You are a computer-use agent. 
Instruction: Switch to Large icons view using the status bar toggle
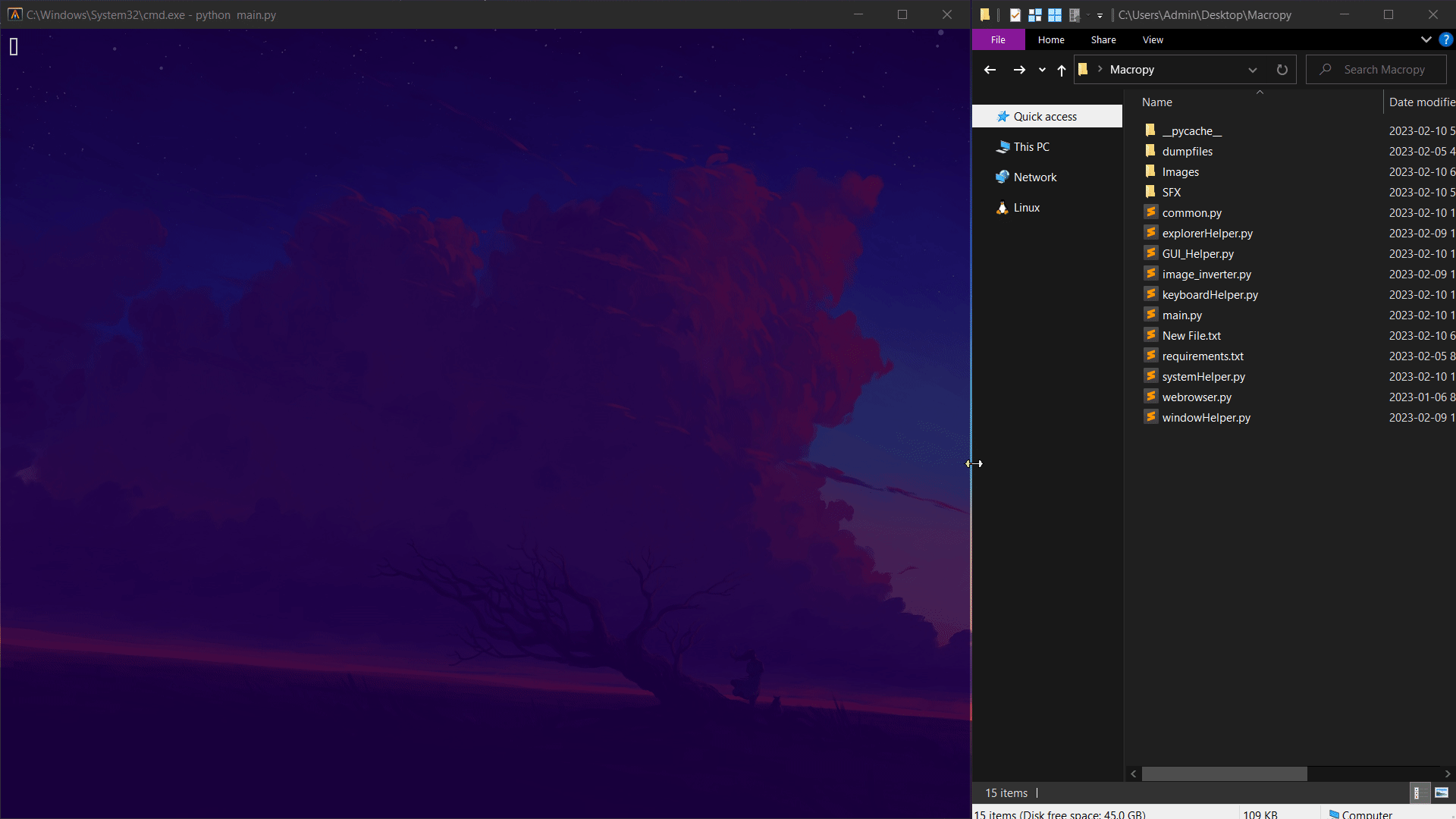[1442, 792]
